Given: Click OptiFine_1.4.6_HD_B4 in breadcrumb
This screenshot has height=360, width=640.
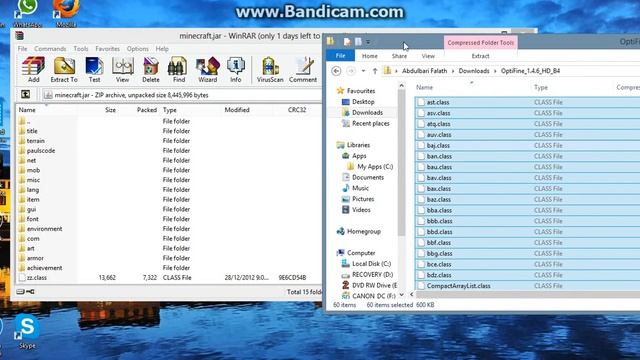Looking at the screenshot, I should [530, 71].
